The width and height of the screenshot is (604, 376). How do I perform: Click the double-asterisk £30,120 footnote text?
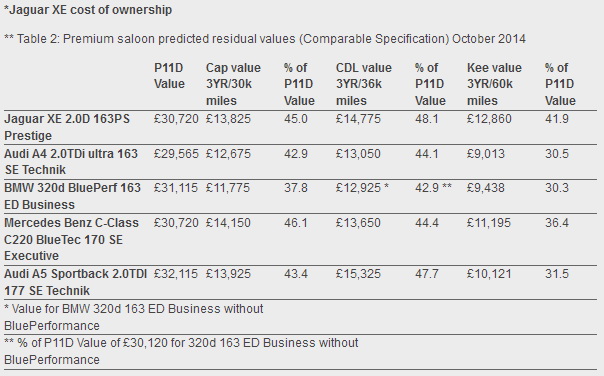[x=181, y=351]
